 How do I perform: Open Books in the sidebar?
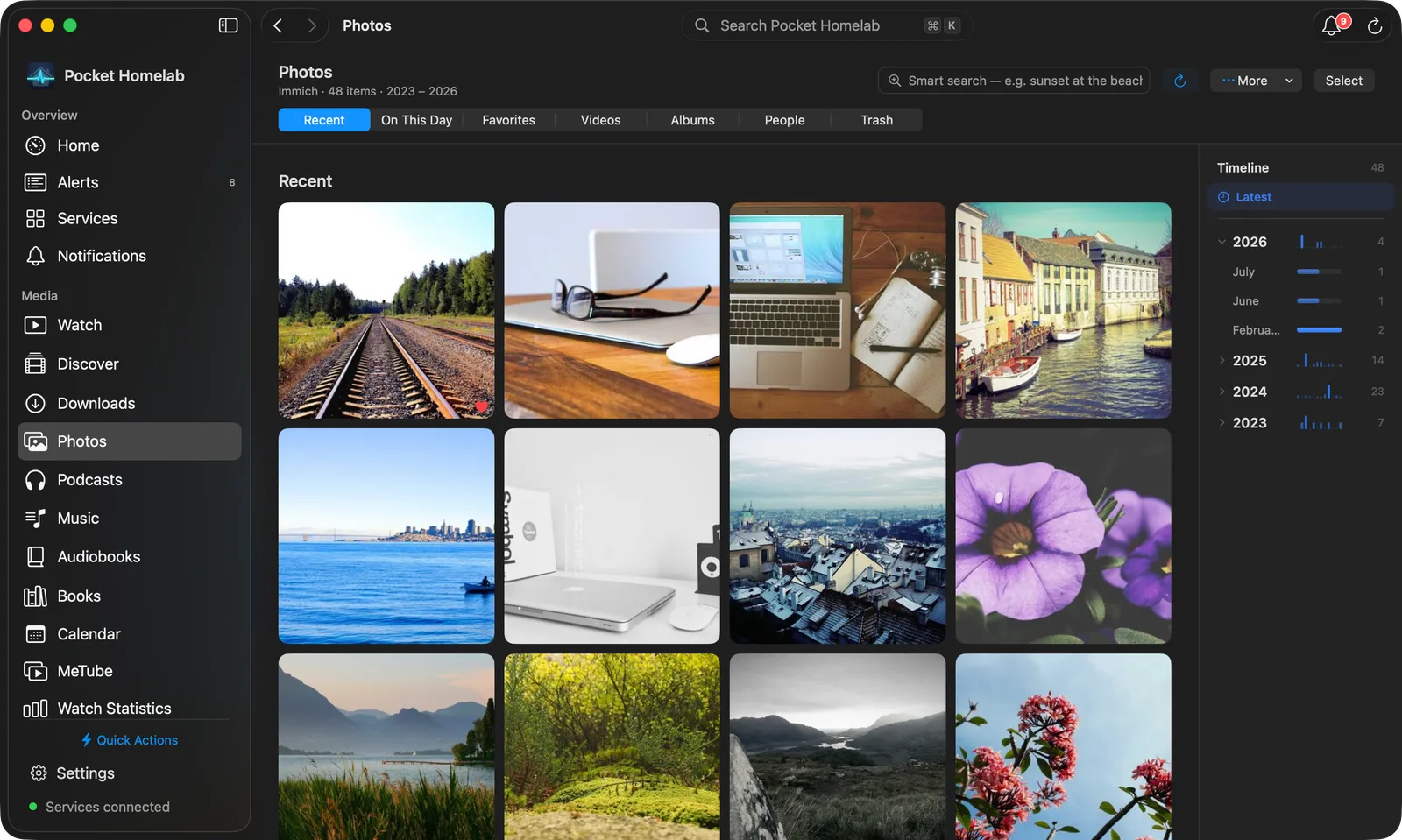pos(129,596)
